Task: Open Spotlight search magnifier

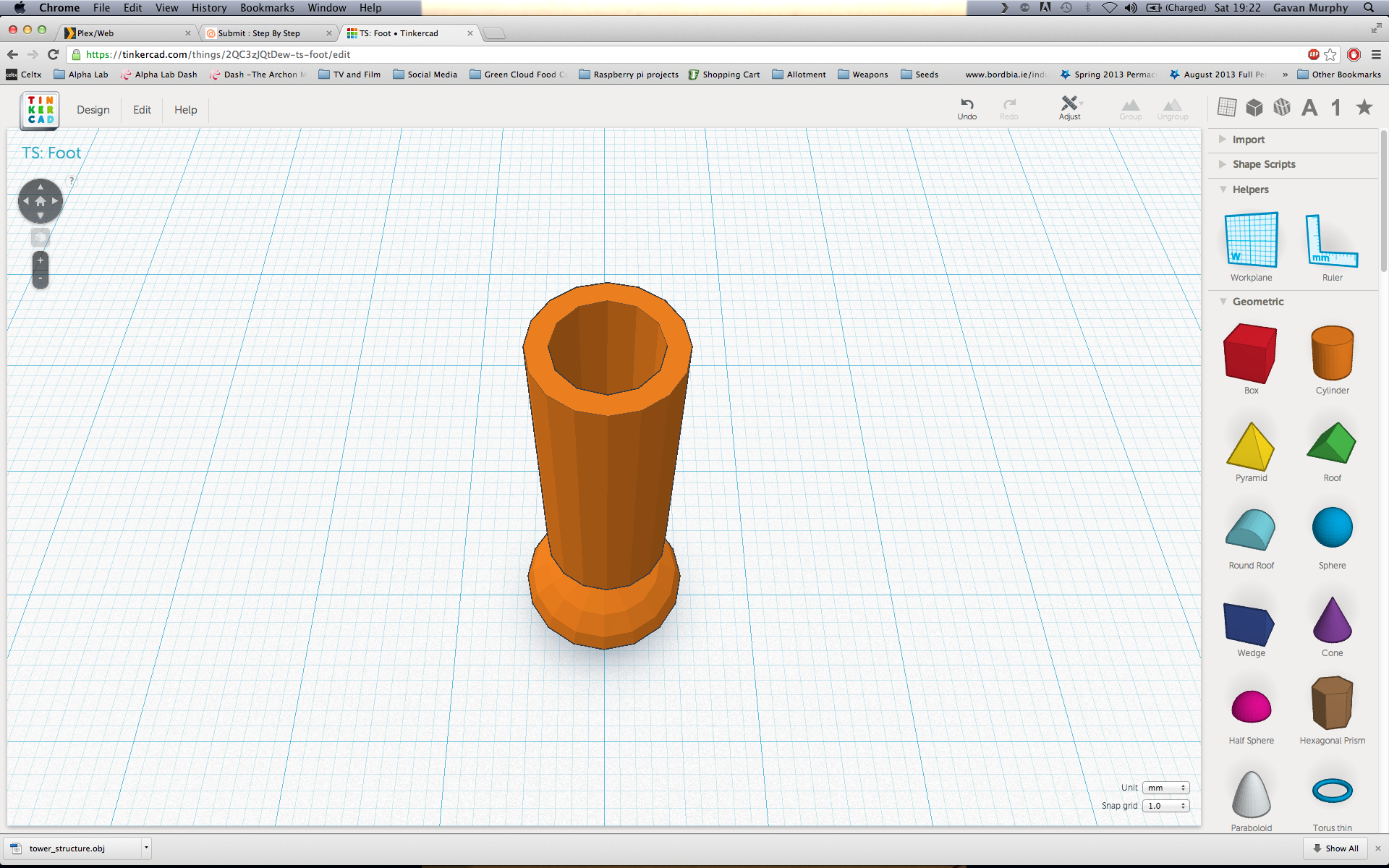Action: [1369, 7]
